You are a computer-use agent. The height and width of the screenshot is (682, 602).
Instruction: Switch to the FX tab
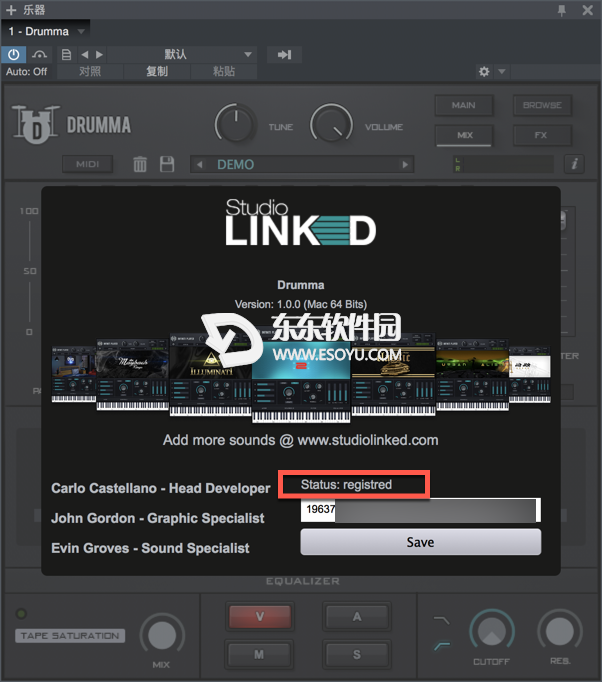click(542, 135)
